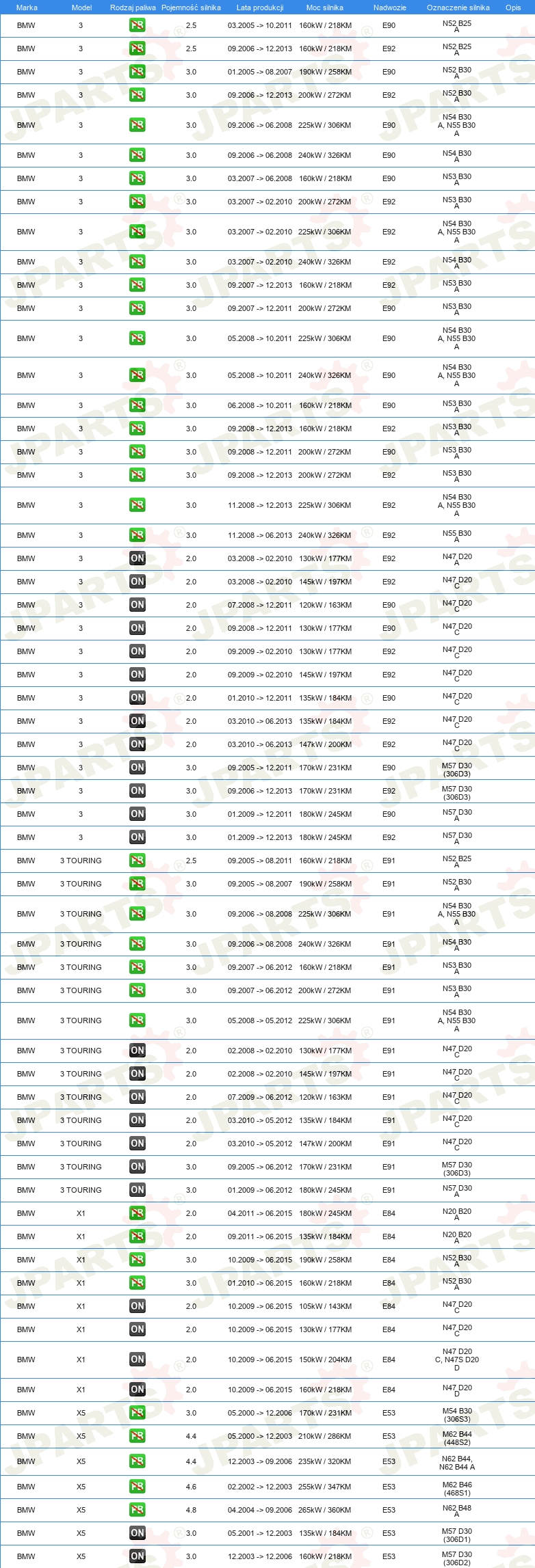Click the petrol icon in the 3 Touring 09.2005 -> 08.2007 row
535x1568 pixels.
click(x=137, y=884)
